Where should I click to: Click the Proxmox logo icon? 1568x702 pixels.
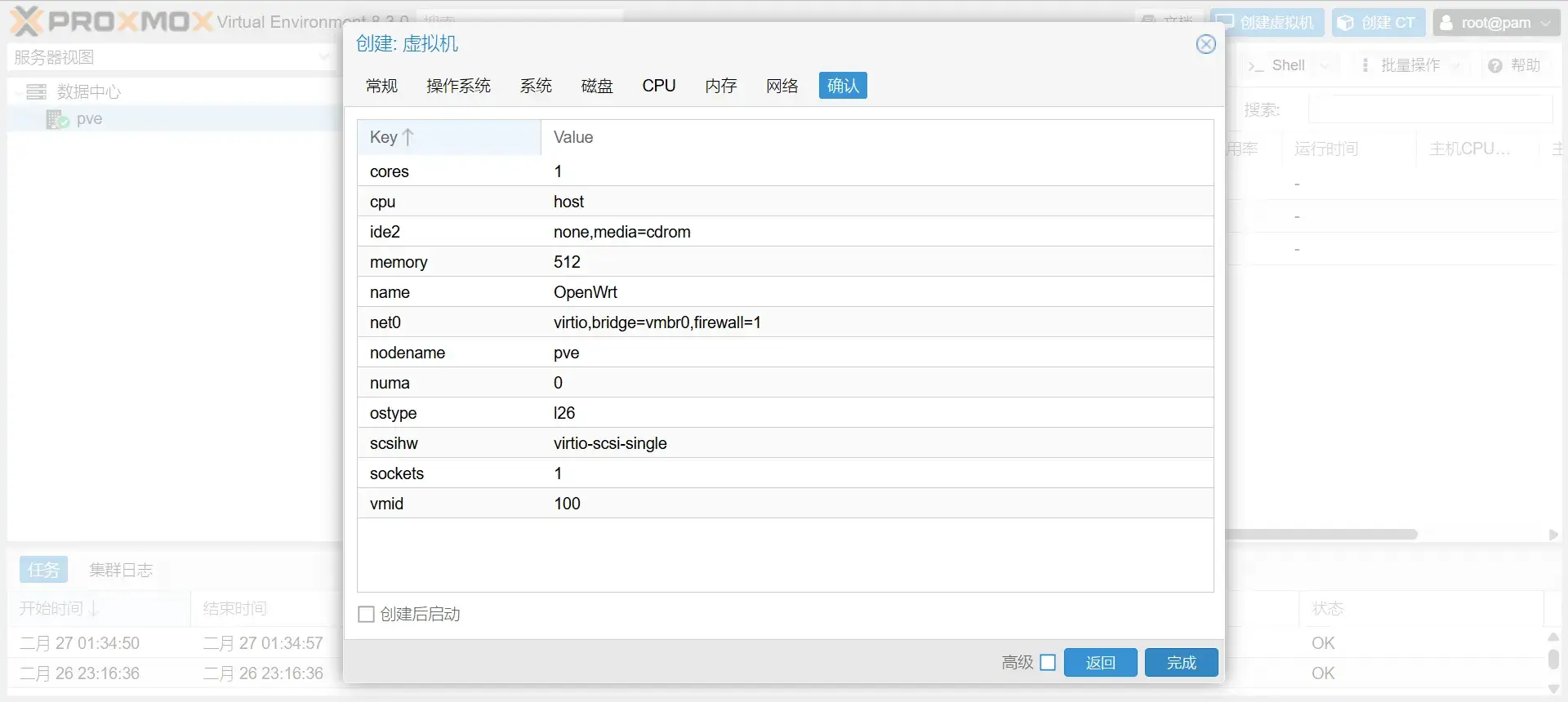(x=26, y=21)
